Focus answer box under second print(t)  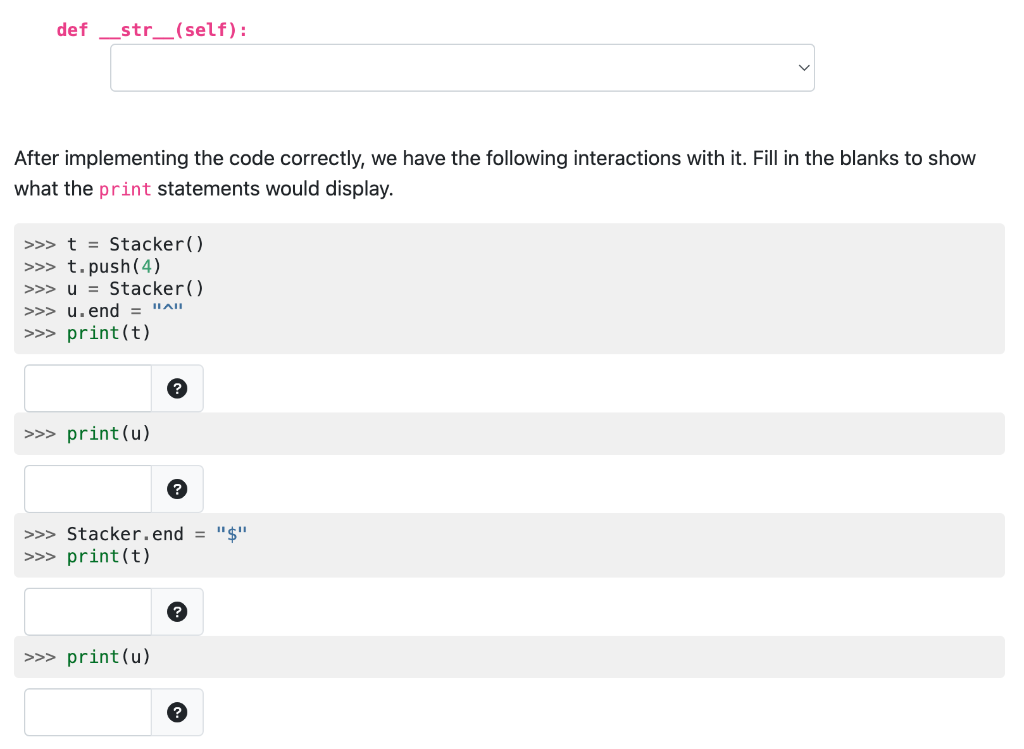88,612
